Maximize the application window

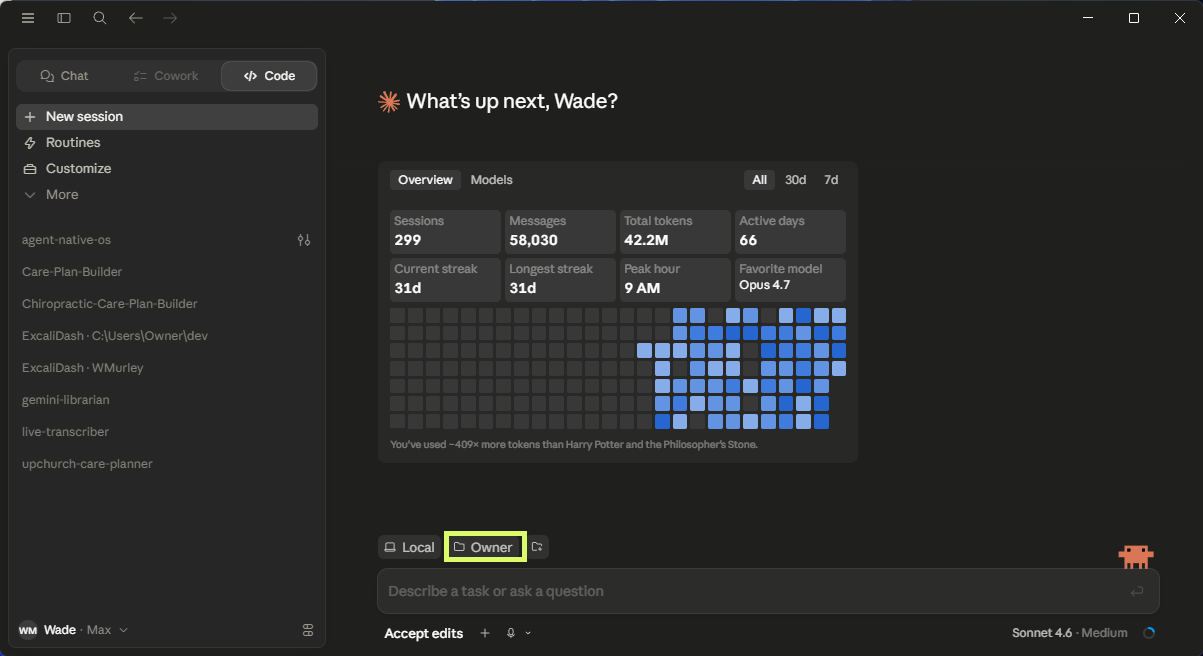point(1133,18)
